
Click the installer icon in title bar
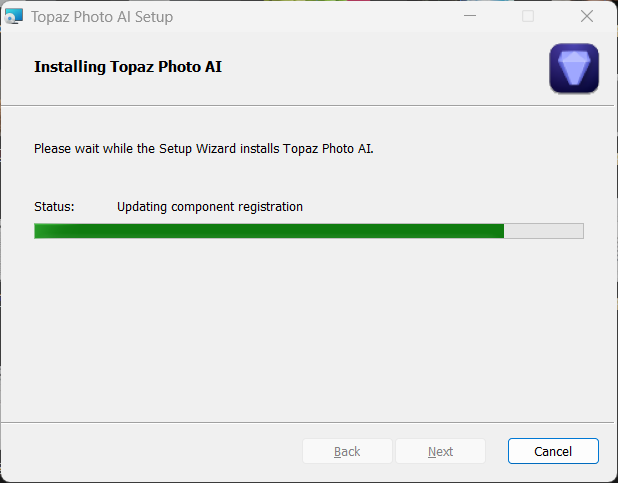(14, 16)
